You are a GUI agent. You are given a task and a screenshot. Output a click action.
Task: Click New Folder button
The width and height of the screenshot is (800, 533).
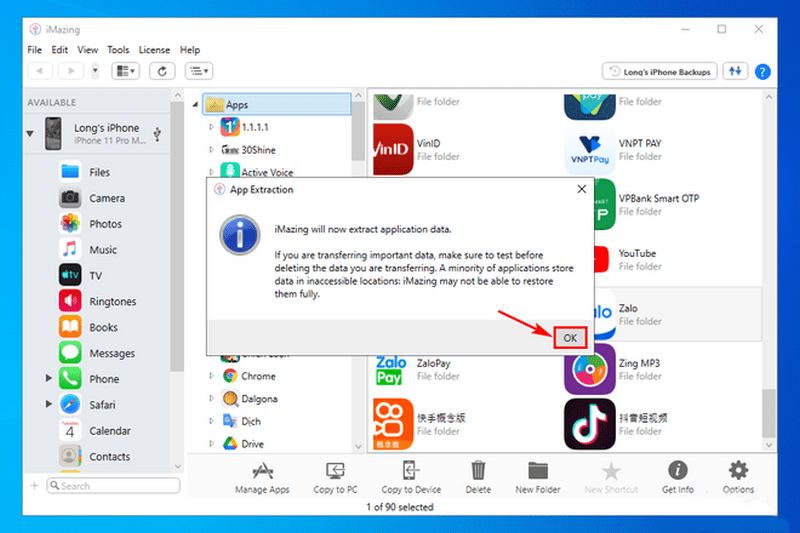[x=538, y=477]
